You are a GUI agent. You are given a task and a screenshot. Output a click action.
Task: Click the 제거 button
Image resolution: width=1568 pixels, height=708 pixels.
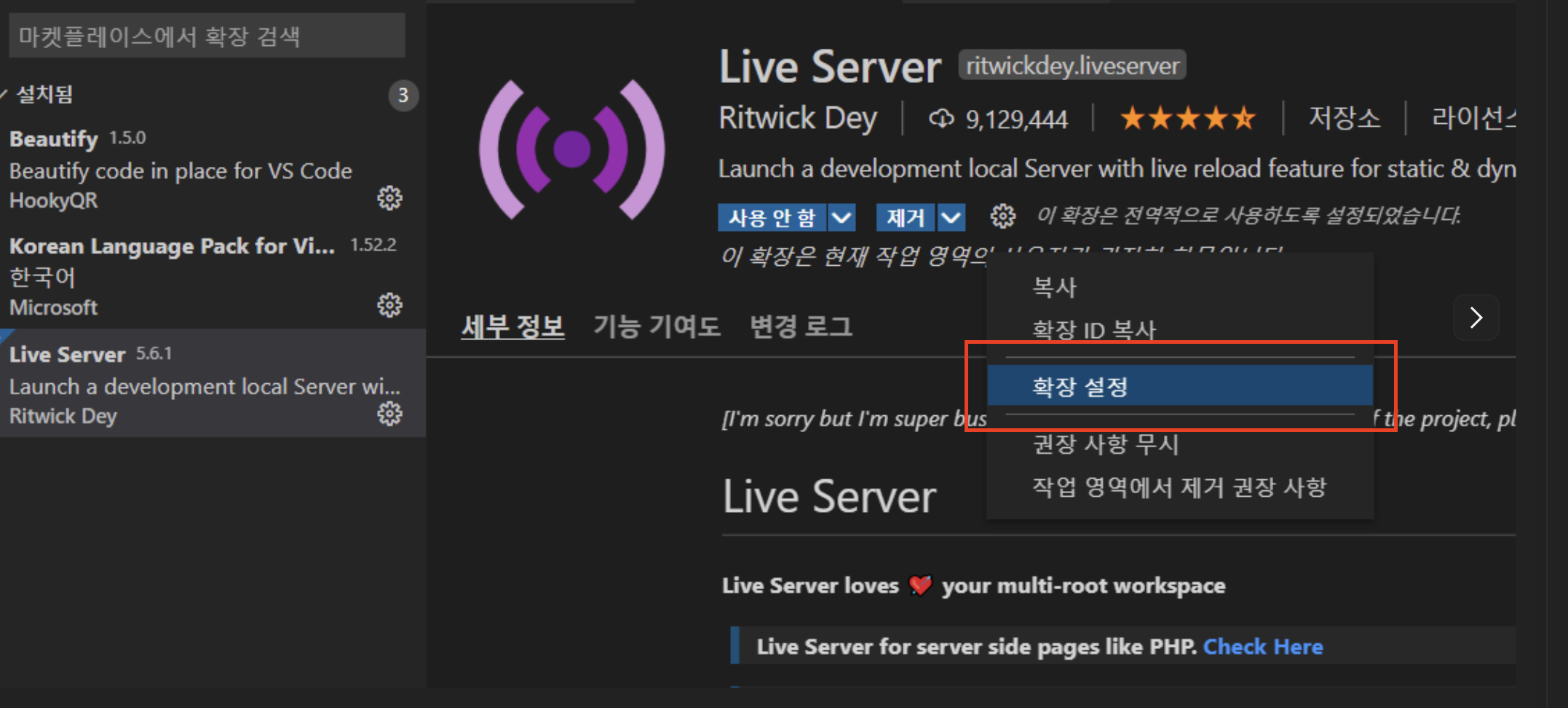point(906,217)
